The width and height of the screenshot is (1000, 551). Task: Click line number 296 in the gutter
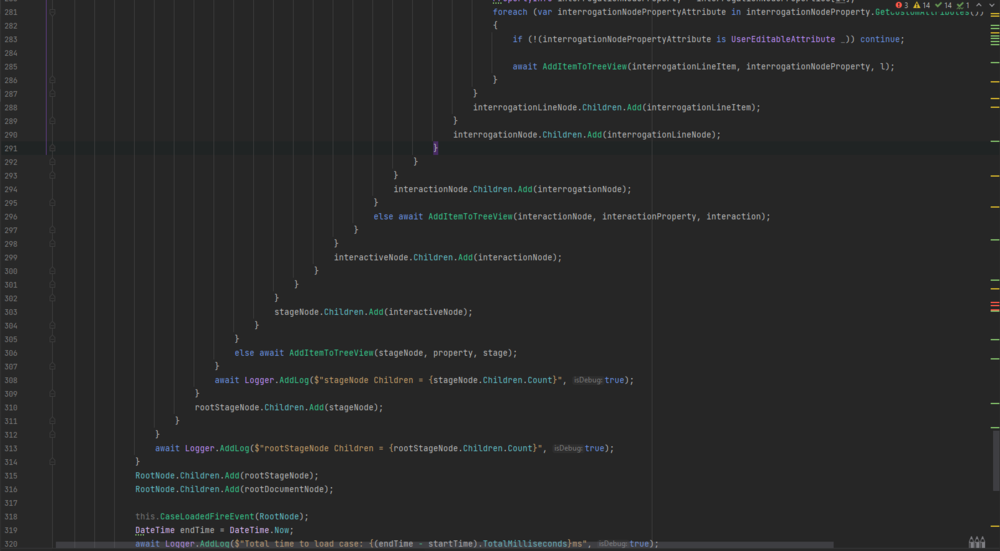(x=11, y=217)
